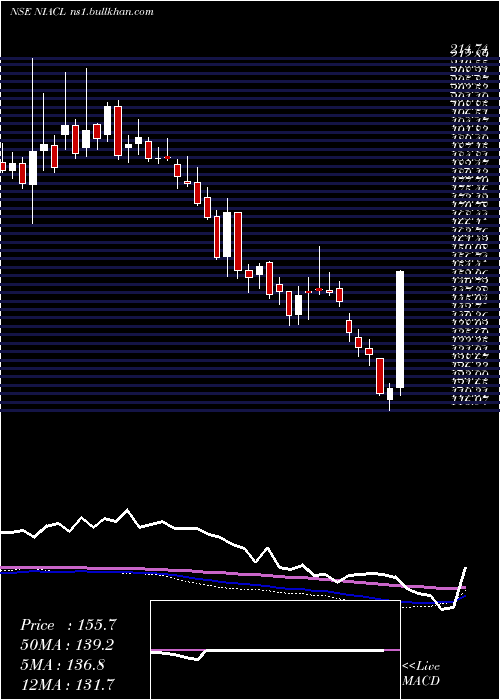Select the 12MA : 131.7 value

[x=67, y=684]
